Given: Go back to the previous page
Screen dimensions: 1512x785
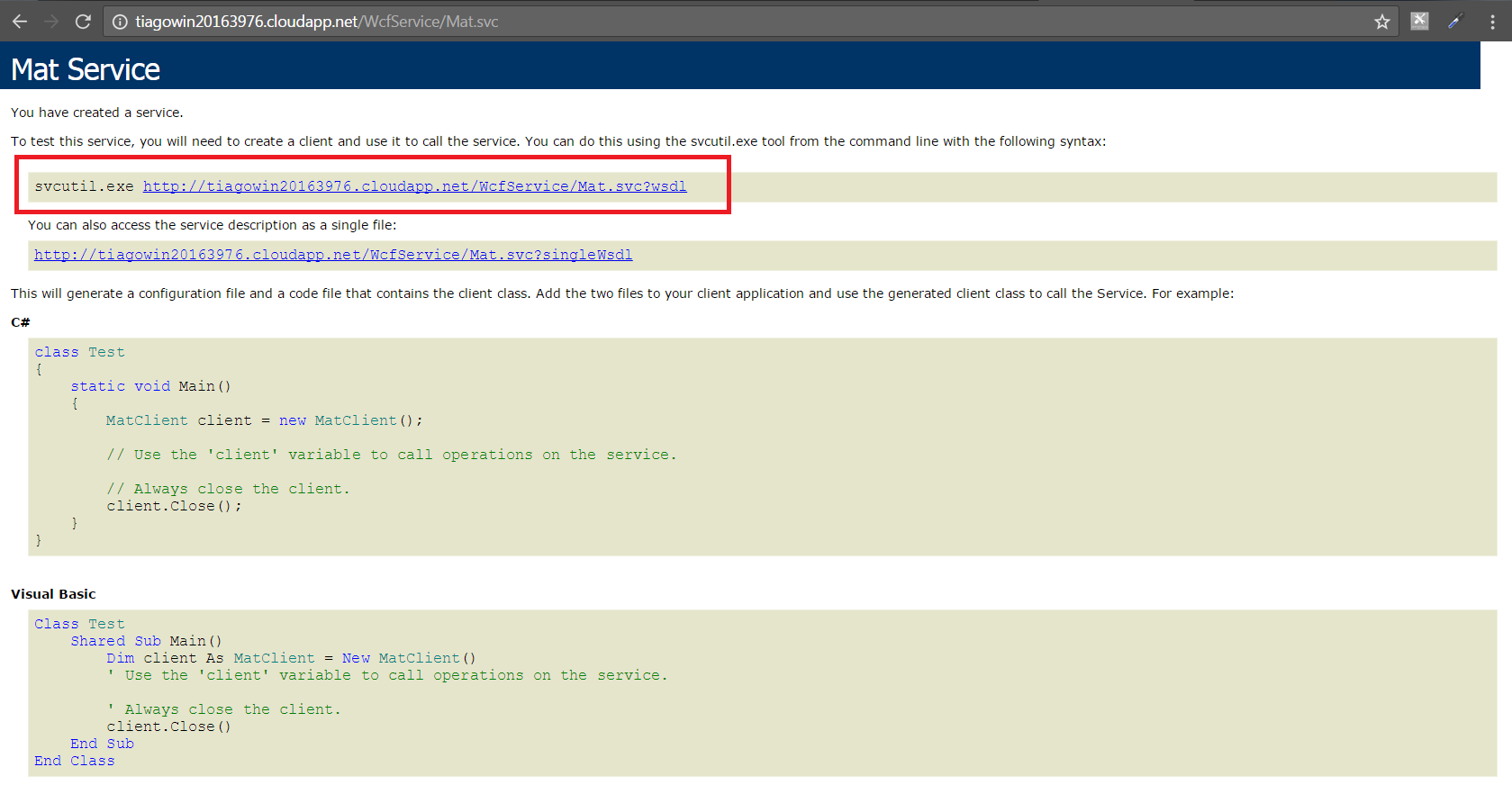Looking at the screenshot, I should [x=20, y=22].
